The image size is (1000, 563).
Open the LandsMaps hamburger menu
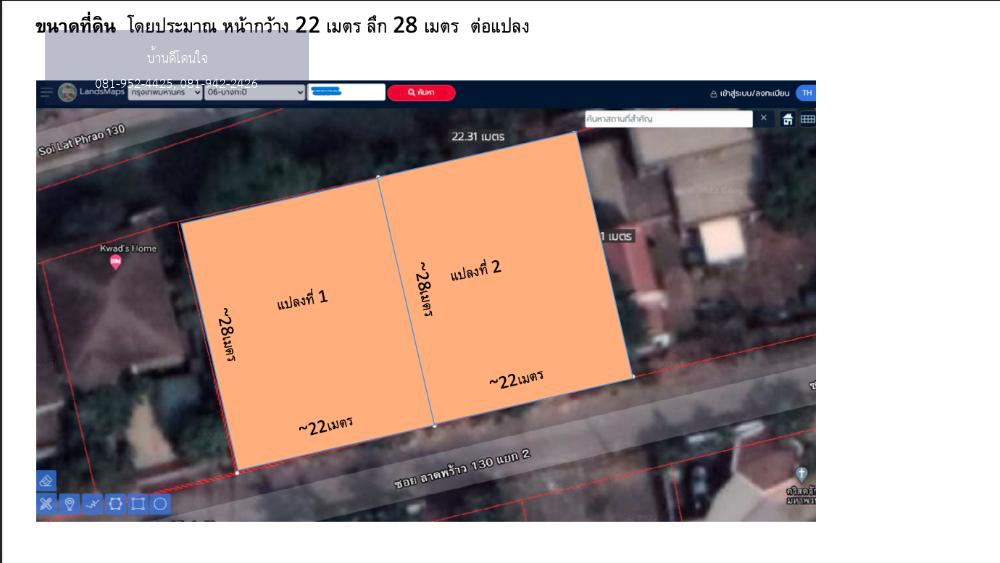[46, 92]
